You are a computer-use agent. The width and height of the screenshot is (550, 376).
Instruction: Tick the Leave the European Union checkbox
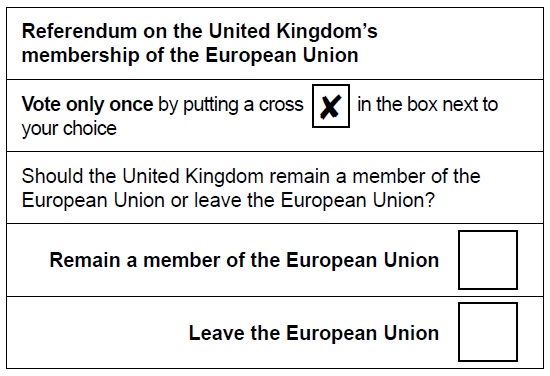[488, 332]
